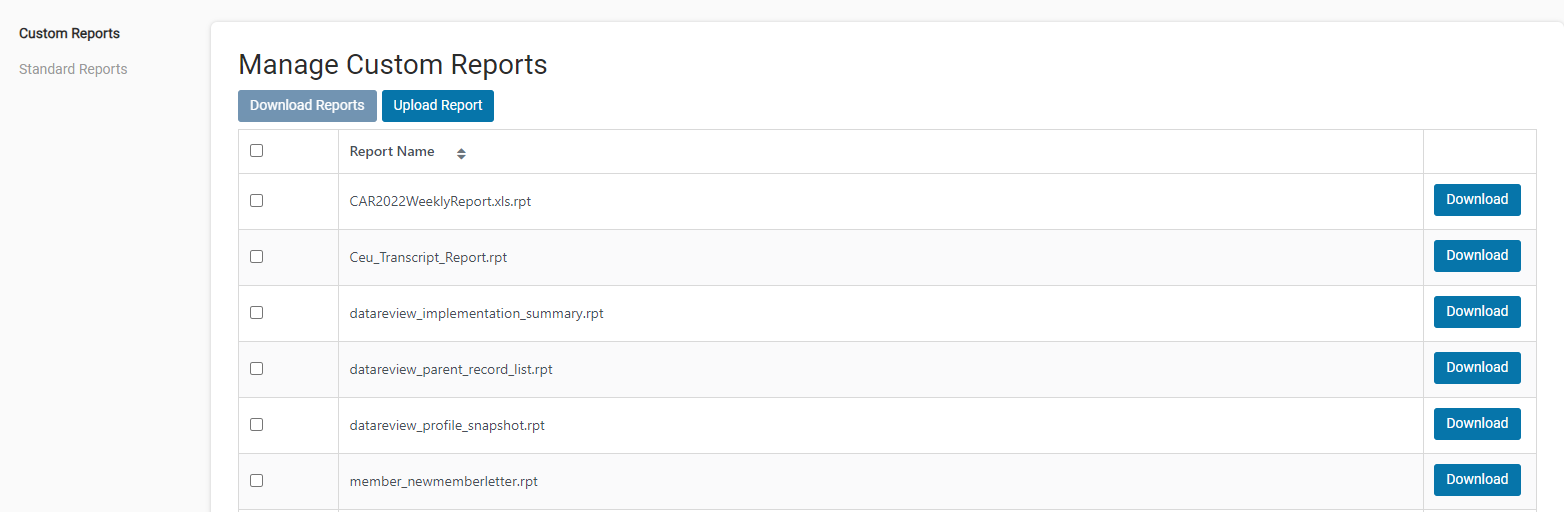Sort by Report Name arrow icon
Screen dimensions: 1564x512
[x=461, y=153]
